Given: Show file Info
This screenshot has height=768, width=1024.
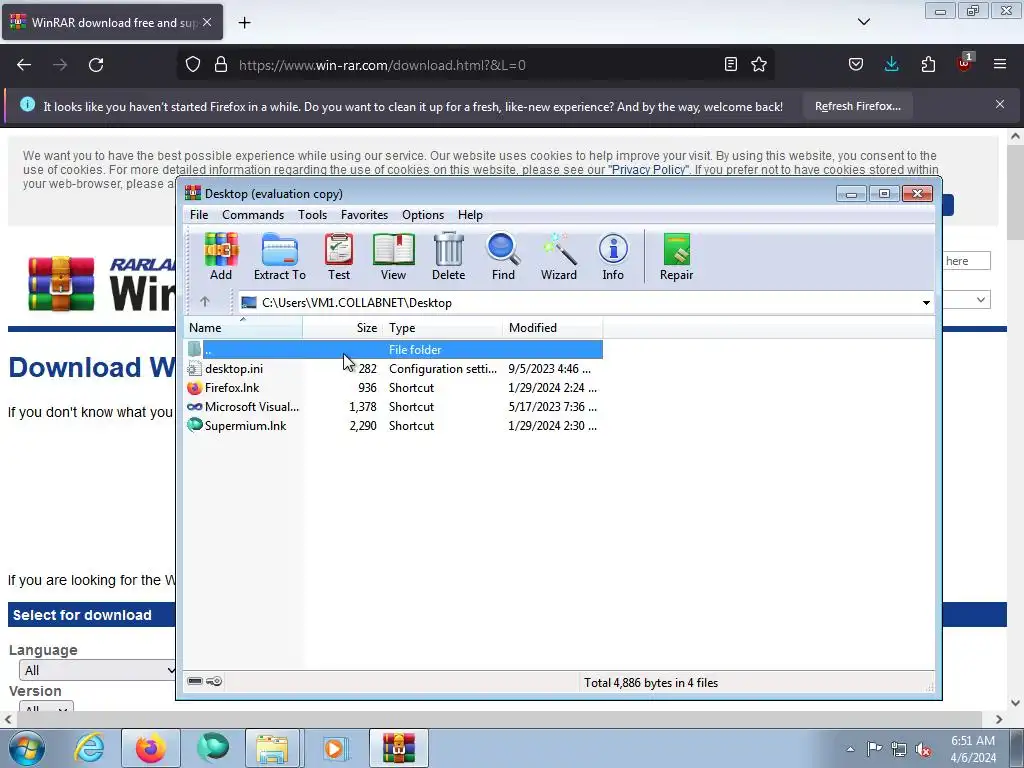Looking at the screenshot, I should [613, 257].
